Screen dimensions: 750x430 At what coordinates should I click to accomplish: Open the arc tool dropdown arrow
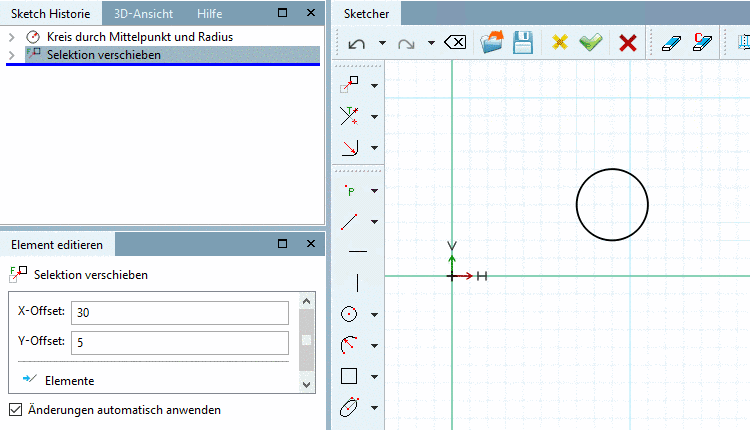[x=375, y=346]
